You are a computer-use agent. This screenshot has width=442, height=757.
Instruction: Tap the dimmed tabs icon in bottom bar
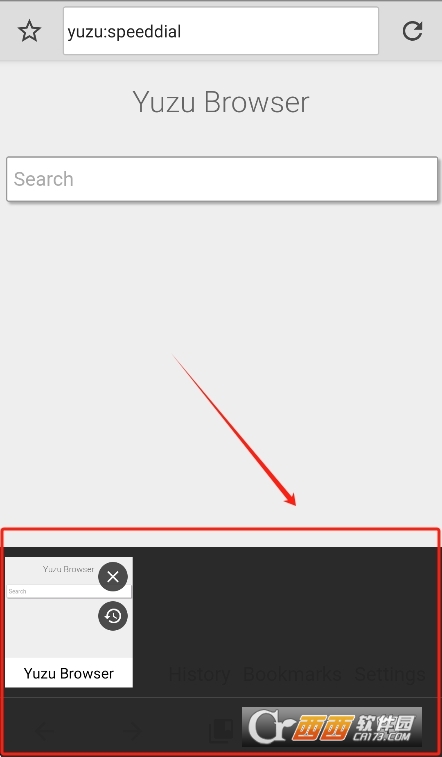(221, 731)
